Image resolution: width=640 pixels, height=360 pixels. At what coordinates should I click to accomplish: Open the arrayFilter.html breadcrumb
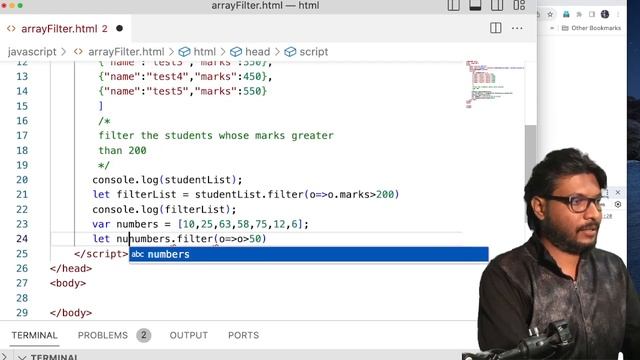pyautogui.click(x=126, y=52)
